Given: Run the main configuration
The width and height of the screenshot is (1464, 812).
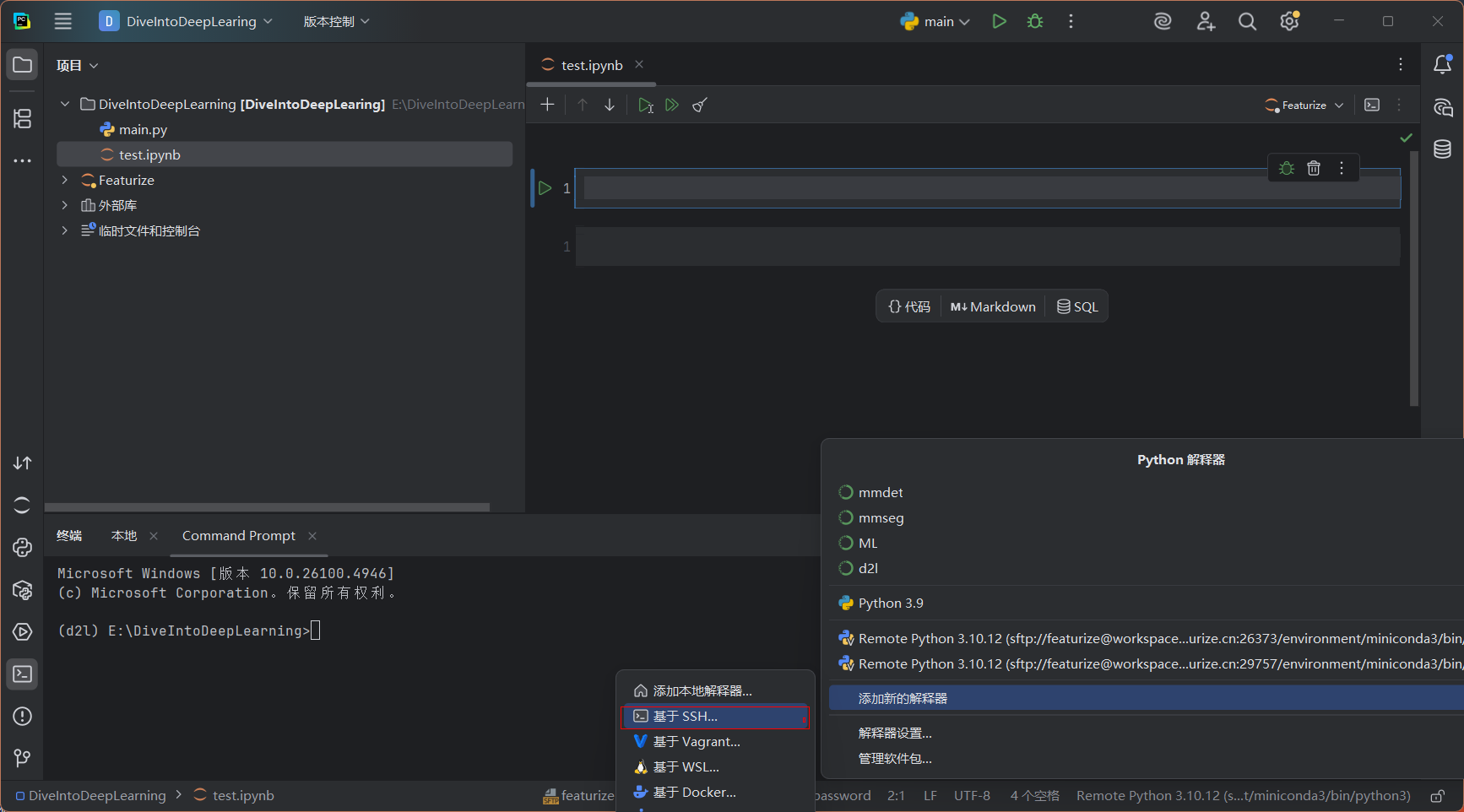Looking at the screenshot, I should click(x=999, y=22).
